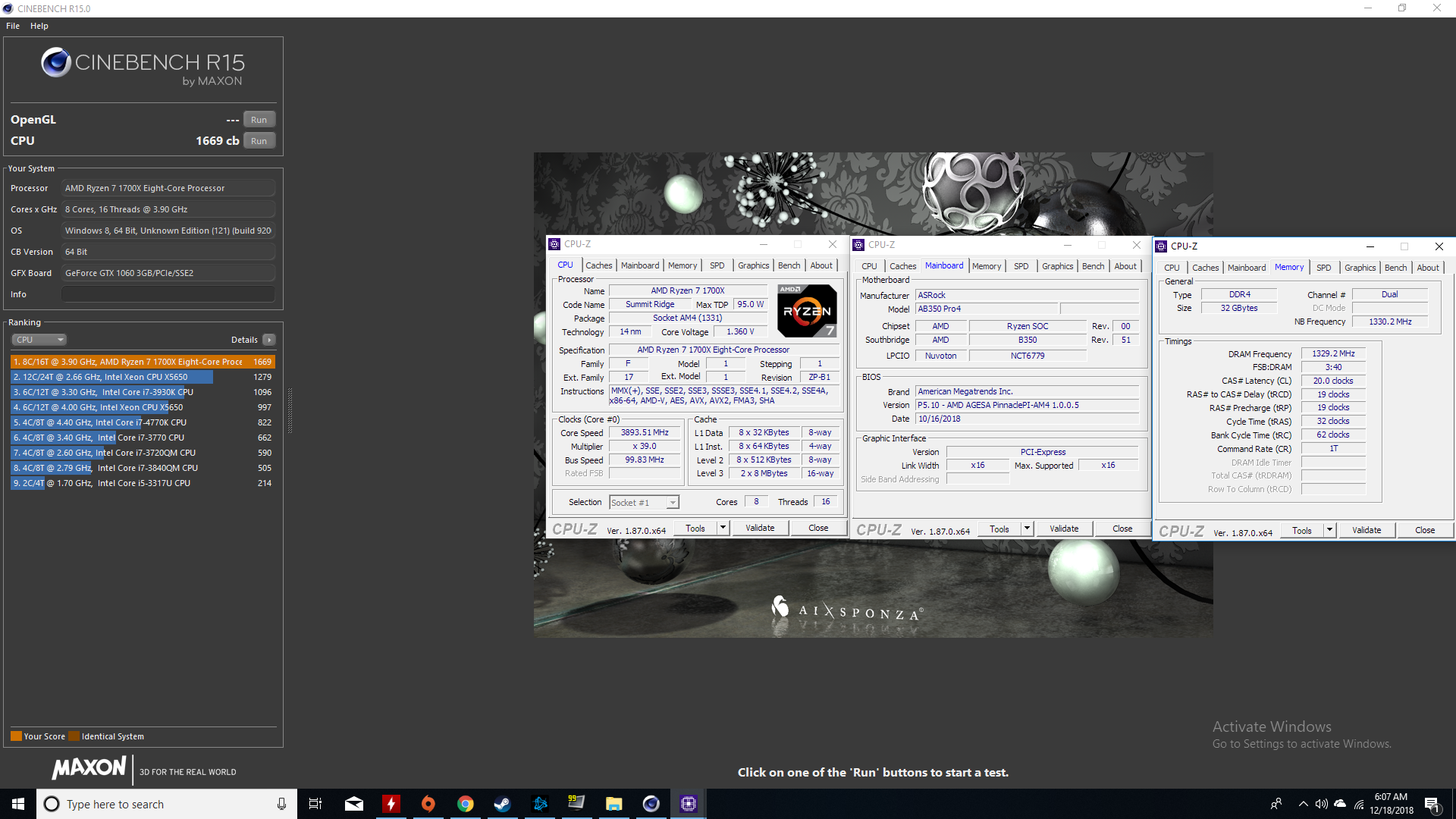Switch to SPD tab in Mainboard CPU-Z window
The width and height of the screenshot is (1456, 819).
1021,266
